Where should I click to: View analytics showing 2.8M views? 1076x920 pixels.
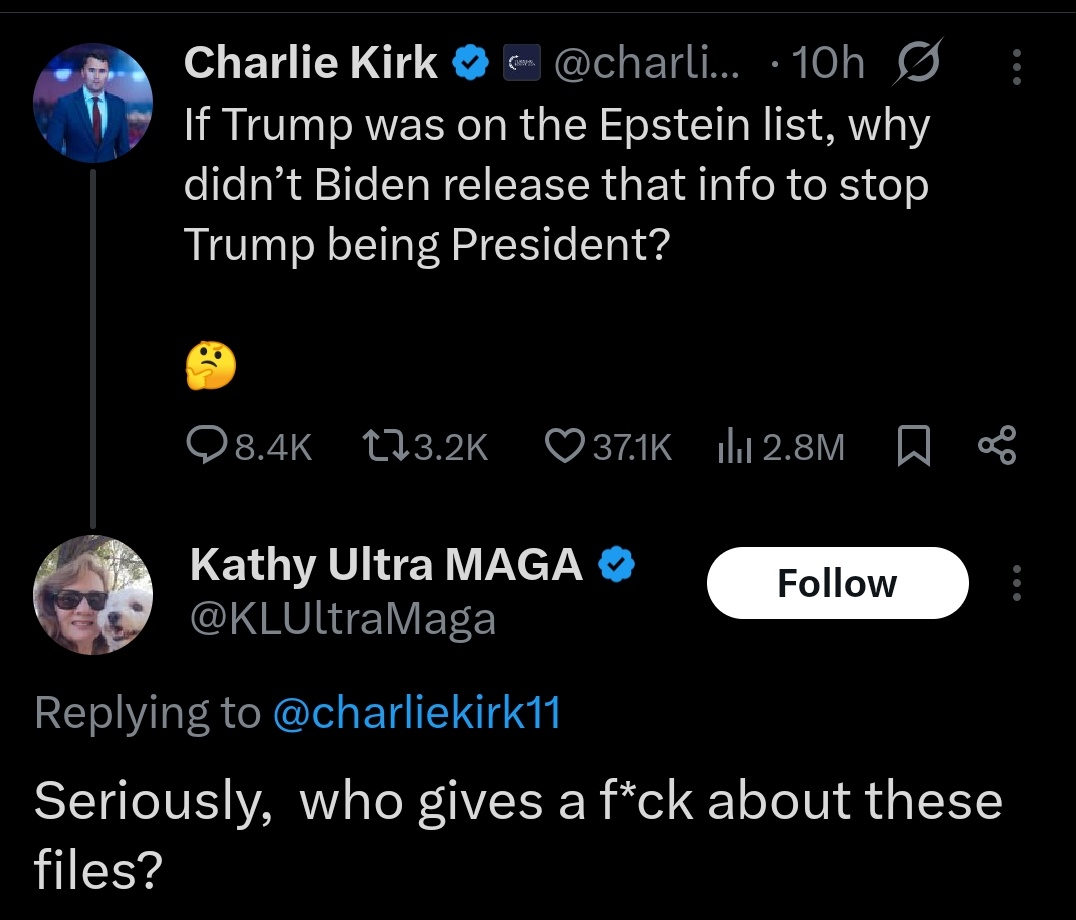click(x=781, y=446)
